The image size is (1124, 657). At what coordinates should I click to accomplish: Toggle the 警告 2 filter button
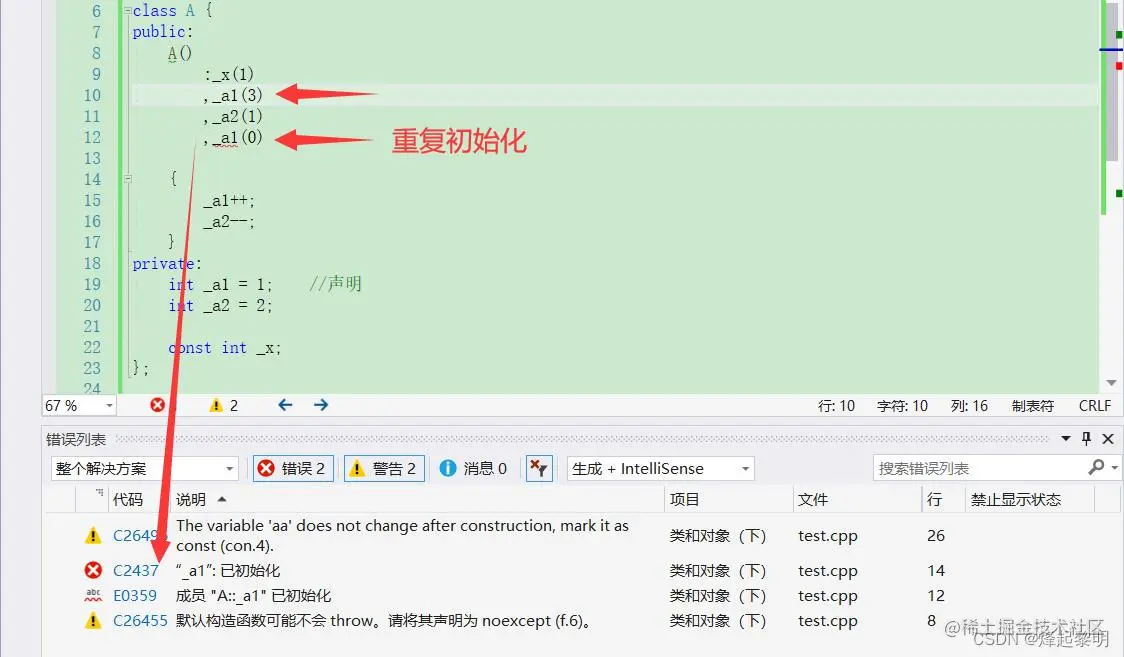tap(384, 468)
